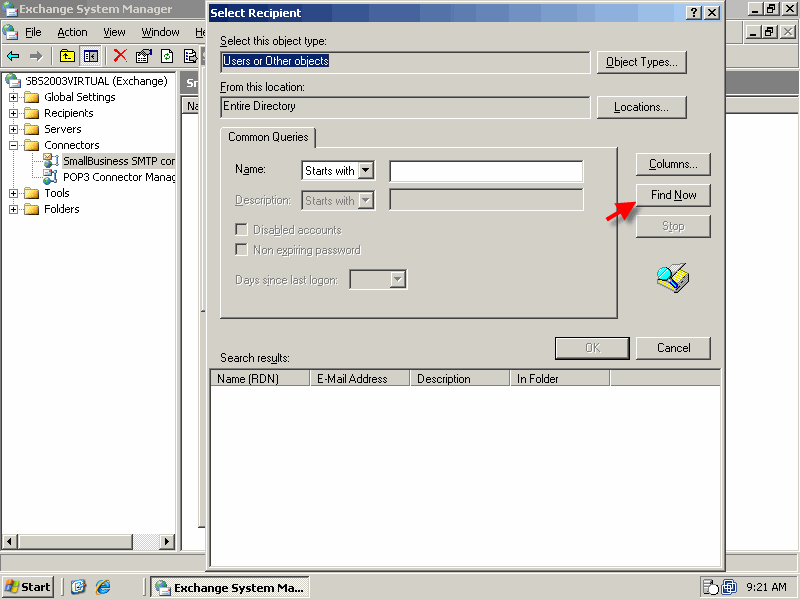The width and height of the screenshot is (800, 600).
Task: Toggle the Disabled accounts checkbox
Action: 241,230
